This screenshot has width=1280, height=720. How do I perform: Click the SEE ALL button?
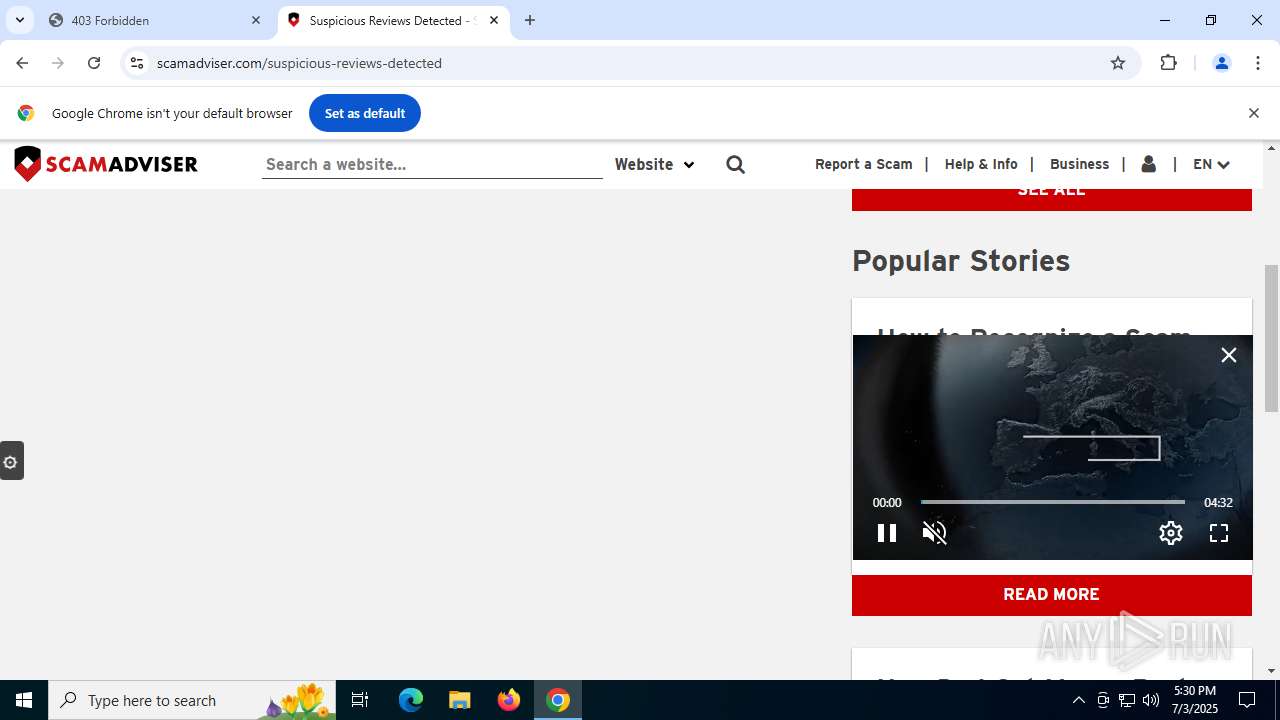[x=1051, y=198]
